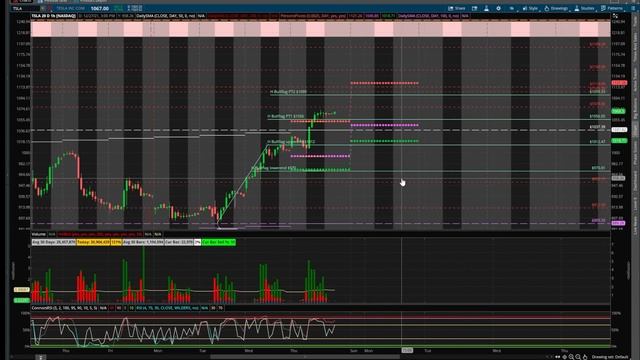Click the H Bullflag PT2 $1089 drawing label
Viewport: 640px width, 360px height.
point(288,92)
